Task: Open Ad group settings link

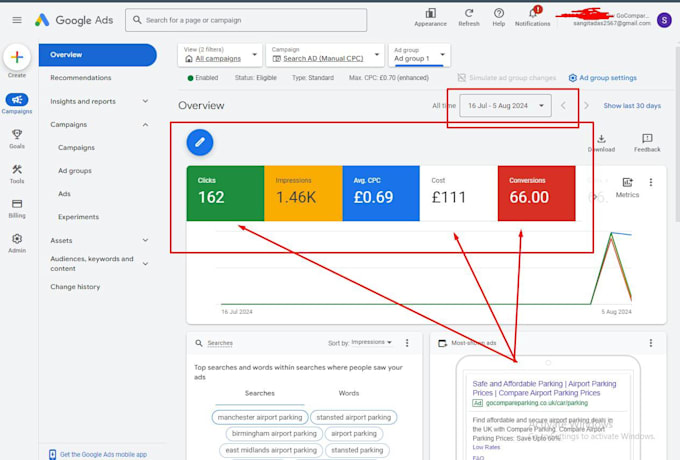Action: click(603, 78)
